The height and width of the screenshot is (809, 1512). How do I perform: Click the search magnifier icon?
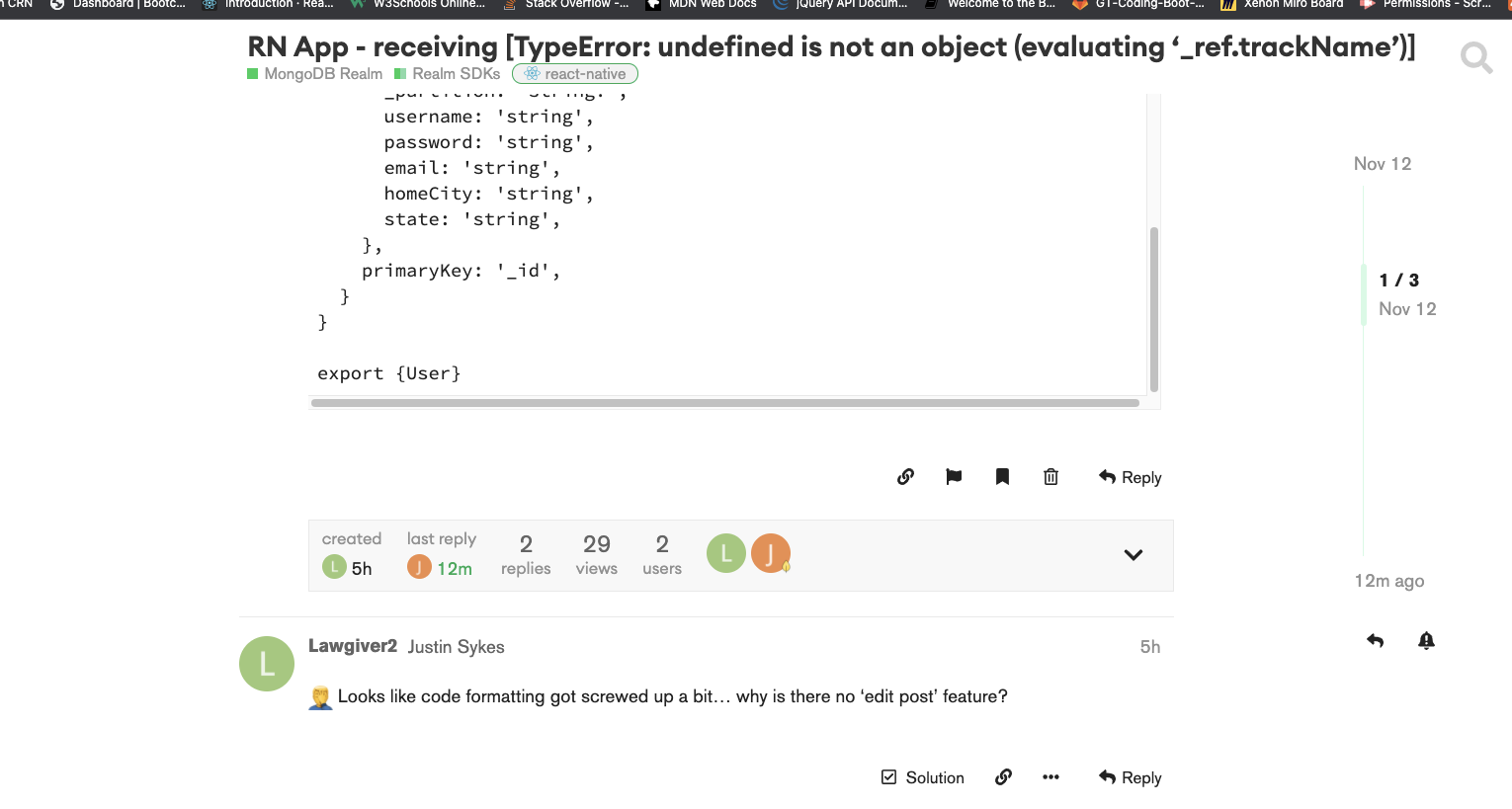pos(1475,57)
